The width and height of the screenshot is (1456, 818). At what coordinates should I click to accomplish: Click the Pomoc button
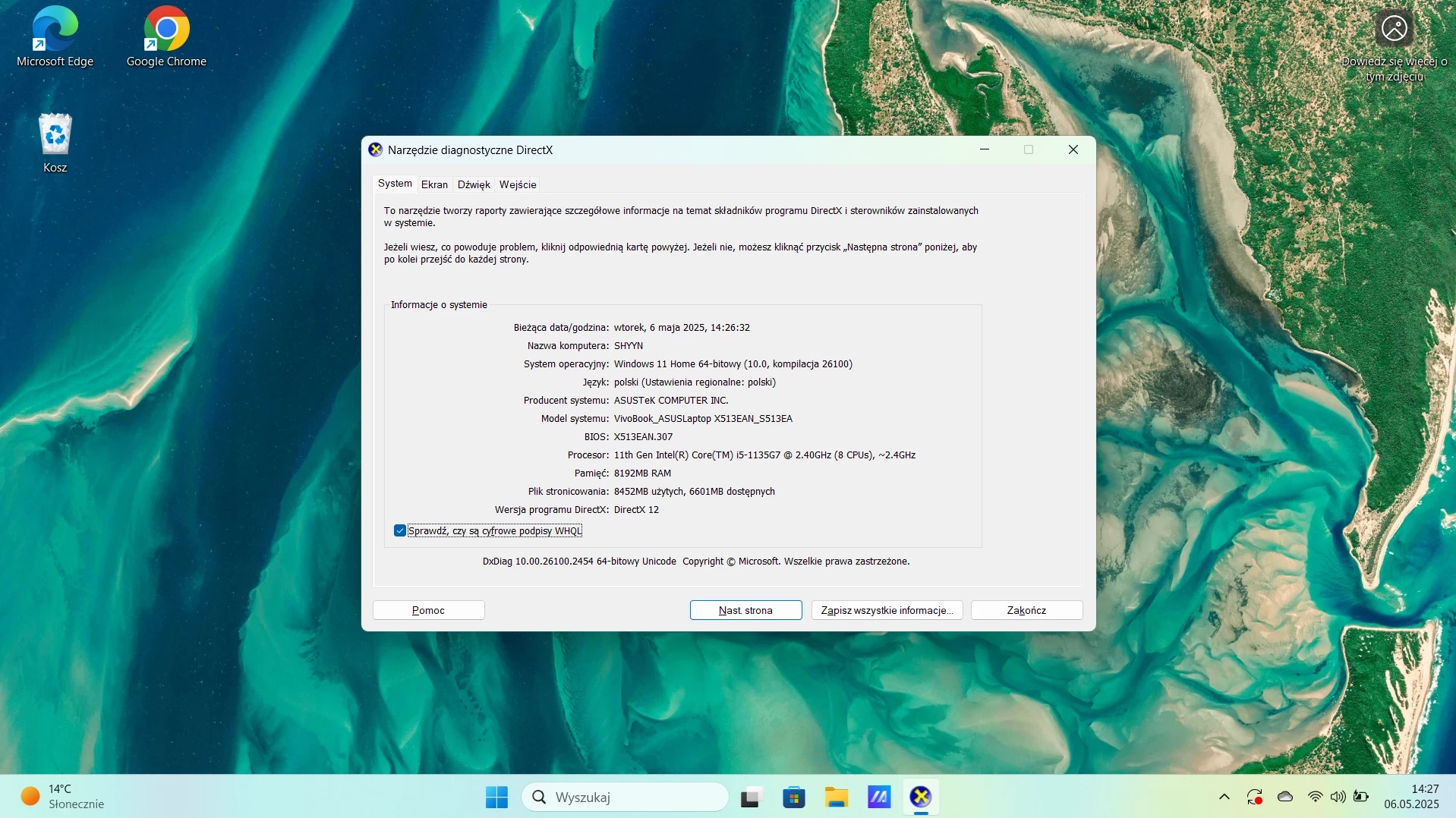click(429, 610)
